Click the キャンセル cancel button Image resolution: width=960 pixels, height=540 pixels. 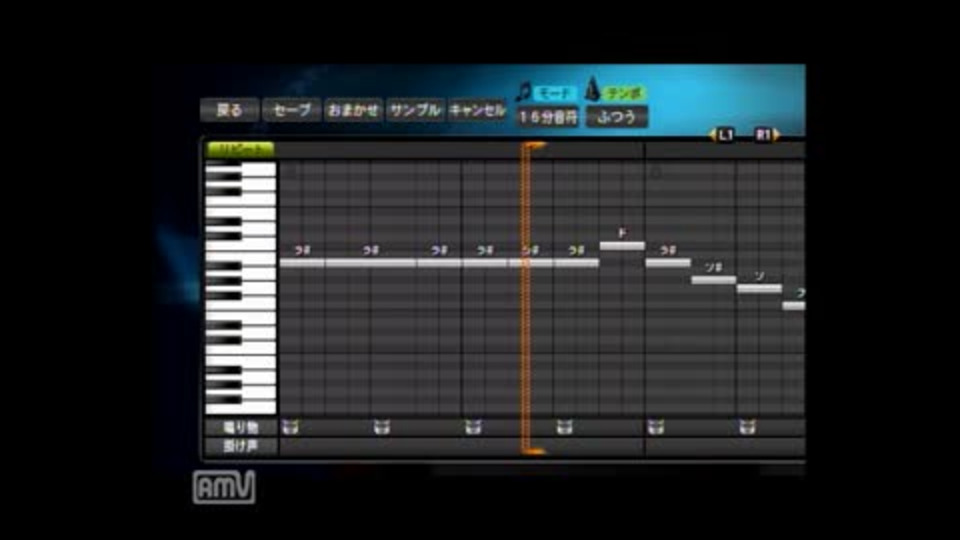pos(477,110)
